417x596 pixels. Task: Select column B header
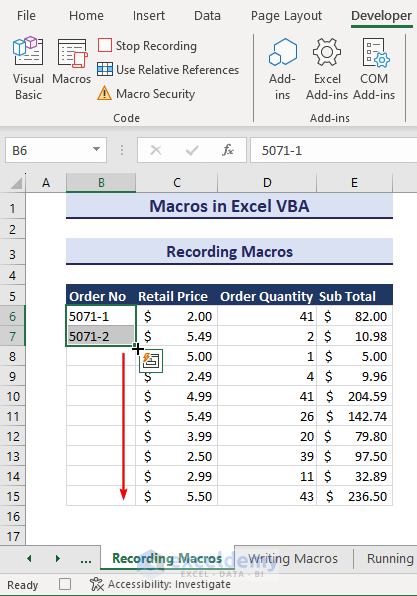(x=101, y=183)
